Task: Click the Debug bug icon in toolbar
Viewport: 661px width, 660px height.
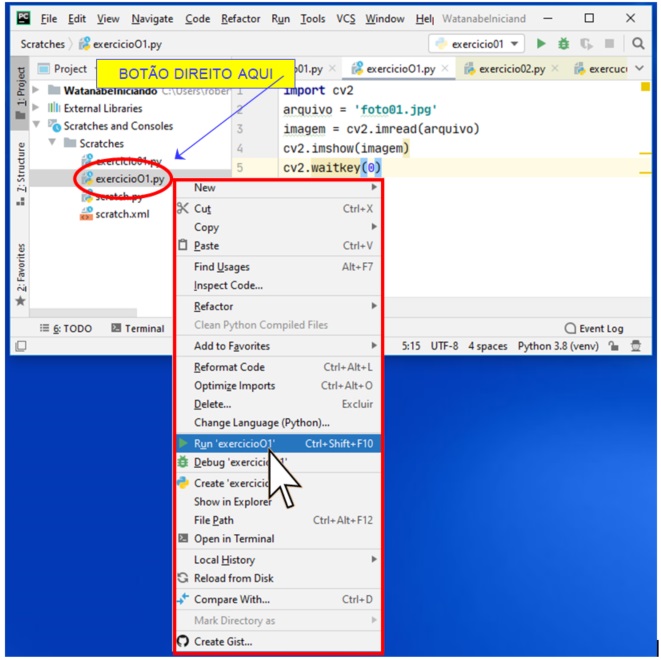Action: tap(563, 44)
